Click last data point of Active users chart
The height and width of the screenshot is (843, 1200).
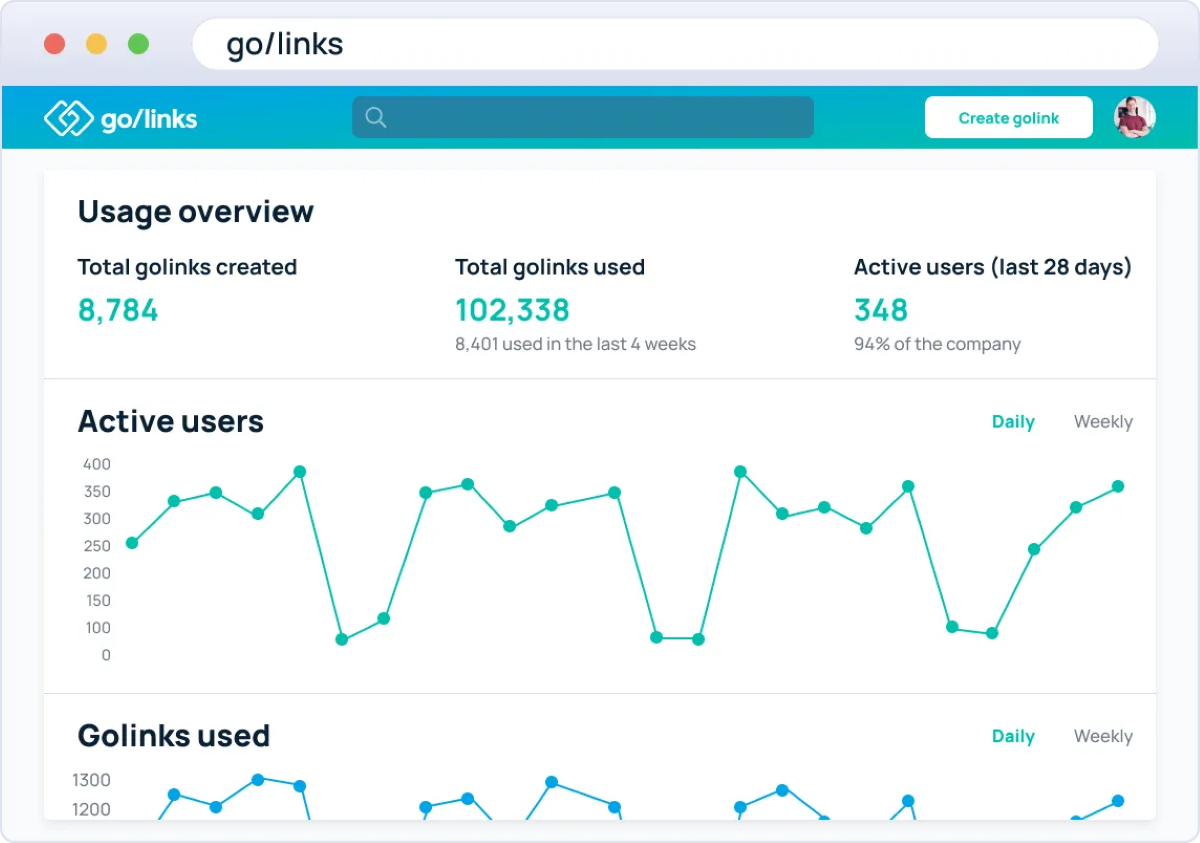pos(1118,487)
